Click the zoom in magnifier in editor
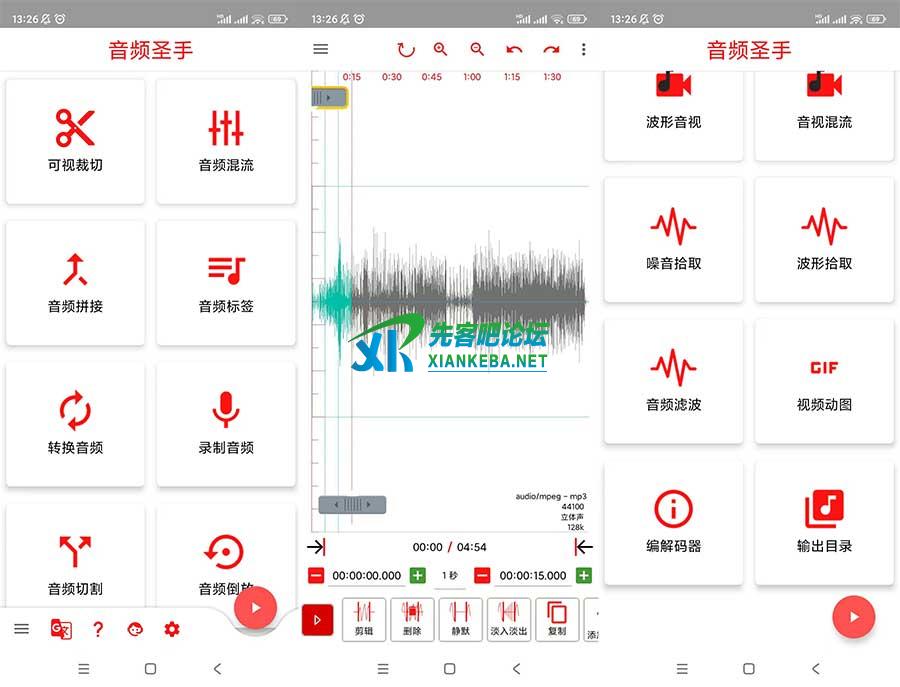 tap(441, 49)
